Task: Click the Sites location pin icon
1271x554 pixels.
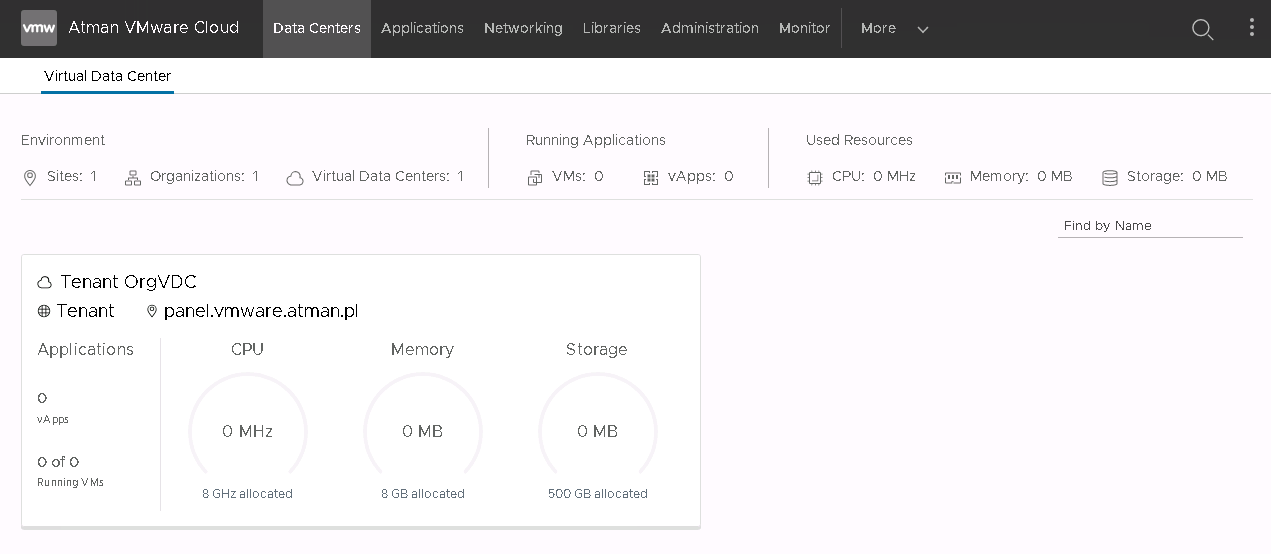Action: pos(30,178)
